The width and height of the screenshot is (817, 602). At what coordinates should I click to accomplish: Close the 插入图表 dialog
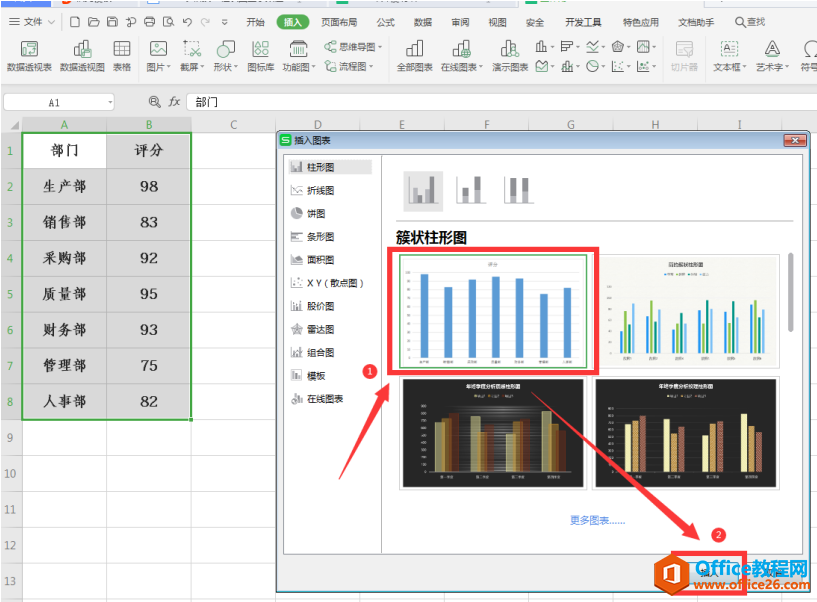[x=795, y=140]
